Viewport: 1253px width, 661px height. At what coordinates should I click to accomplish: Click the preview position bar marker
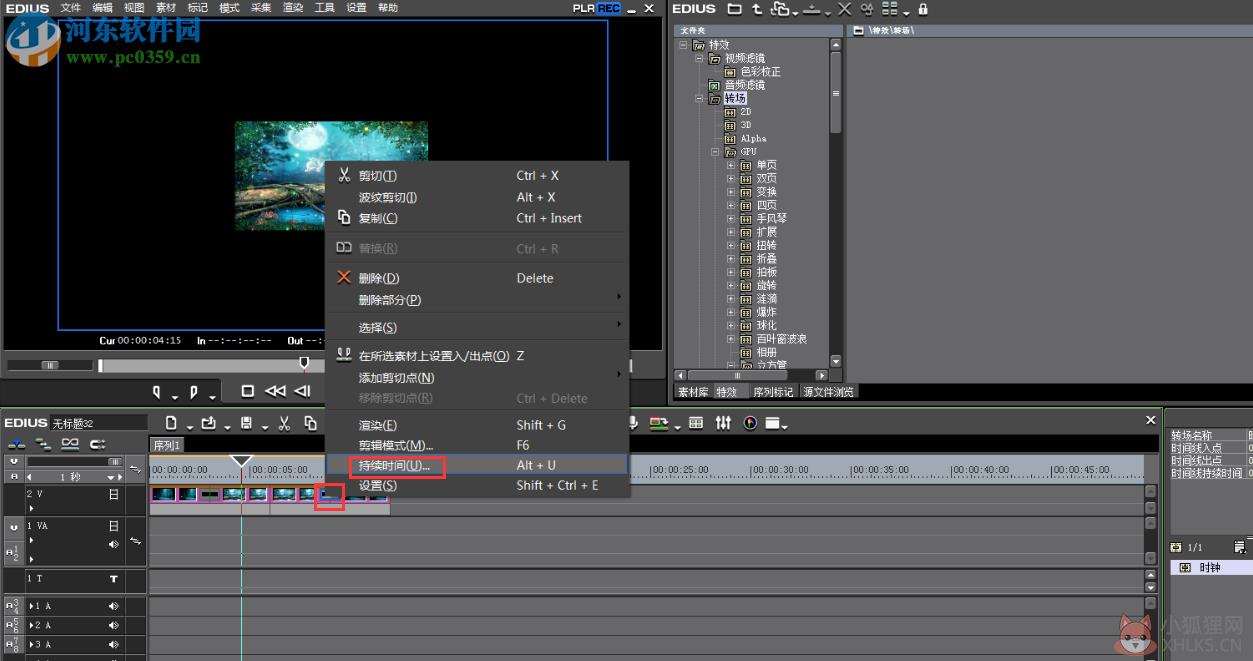click(x=304, y=364)
